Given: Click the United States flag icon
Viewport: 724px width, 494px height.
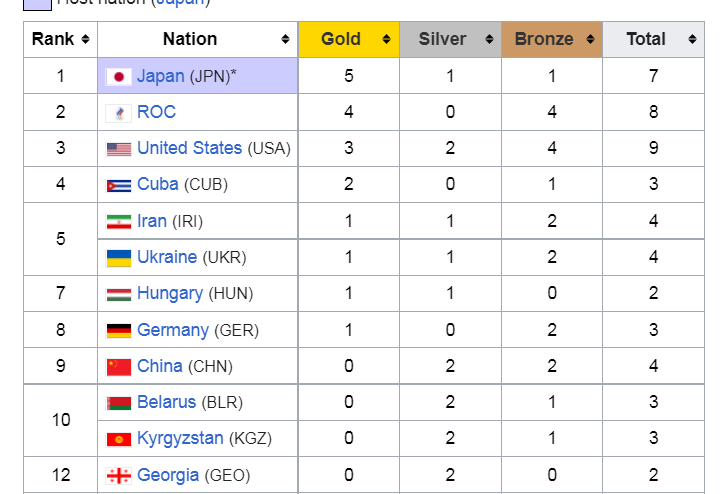Looking at the screenshot, I should pos(119,149).
